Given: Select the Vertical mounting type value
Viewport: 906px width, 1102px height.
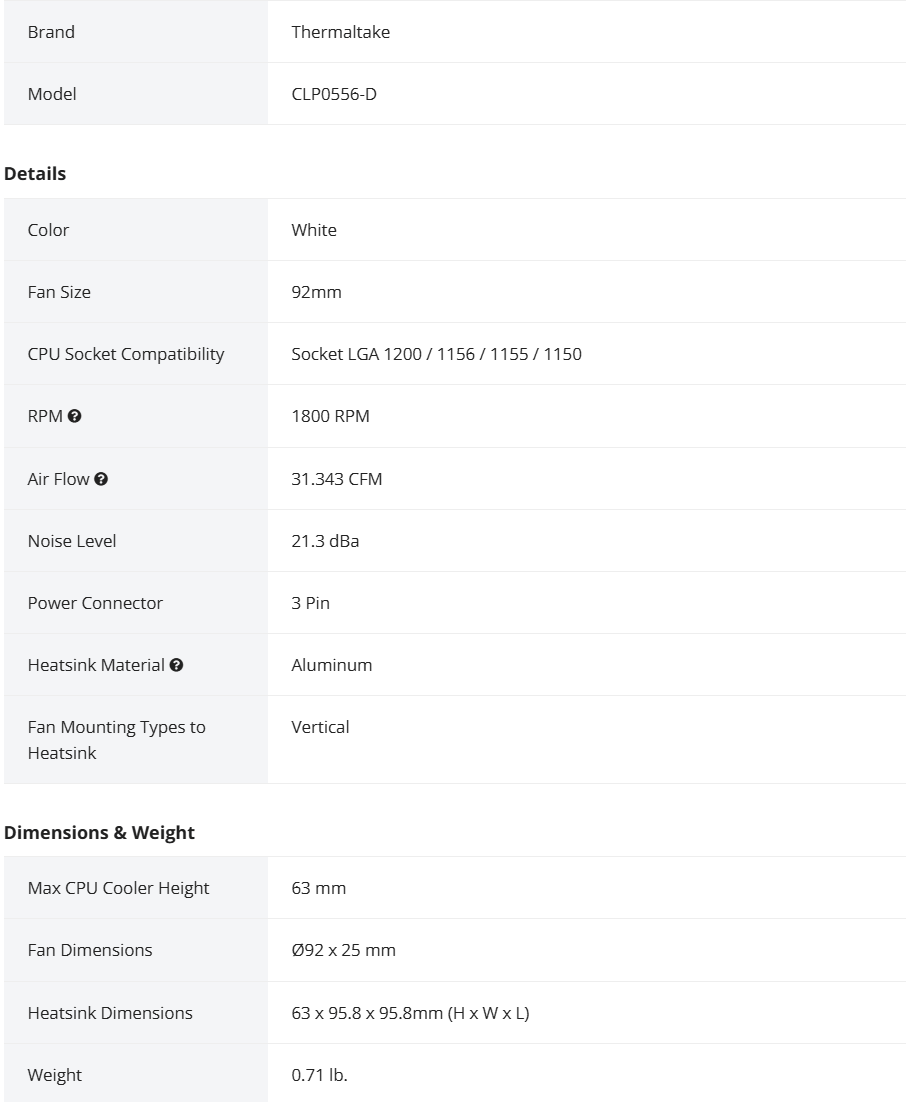Looking at the screenshot, I should [x=320, y=727].
